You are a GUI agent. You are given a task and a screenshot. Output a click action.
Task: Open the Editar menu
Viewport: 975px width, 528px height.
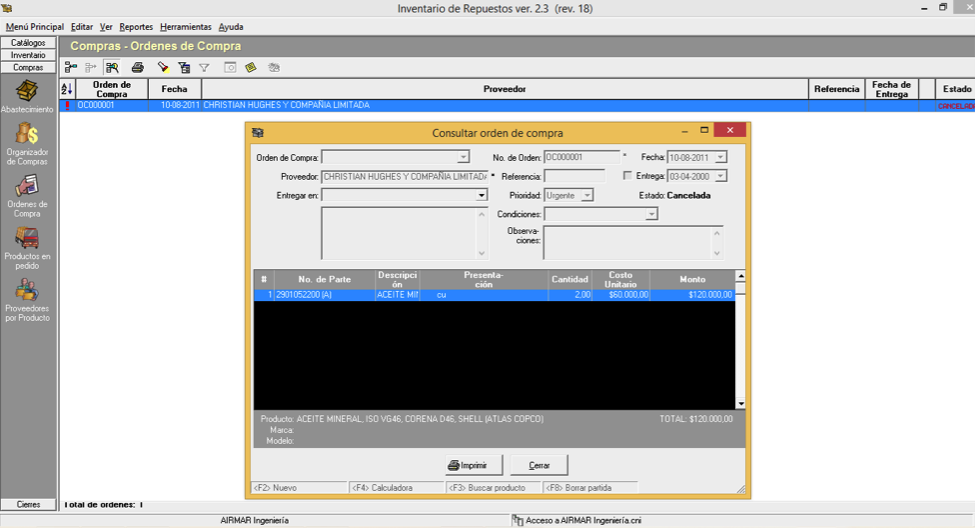point(81,27)
